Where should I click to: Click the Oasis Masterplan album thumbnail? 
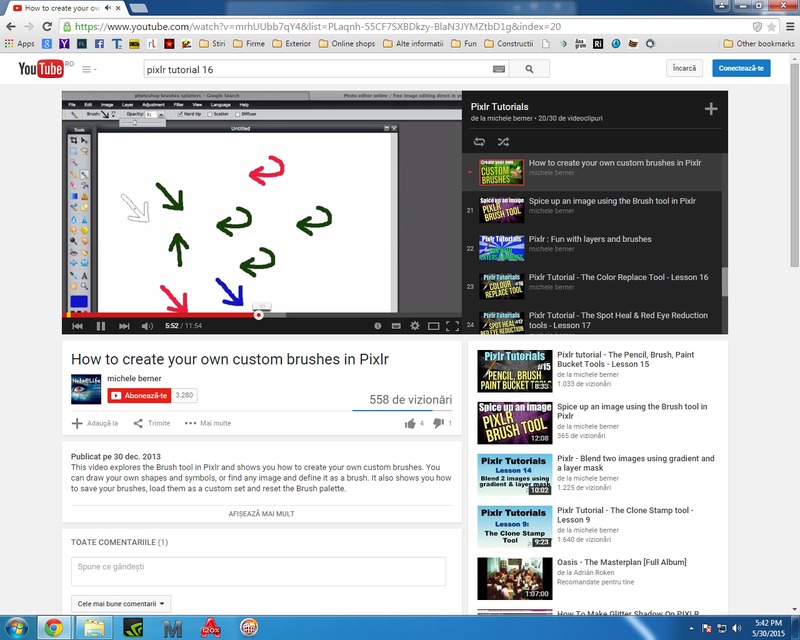[x=515, y=578]
